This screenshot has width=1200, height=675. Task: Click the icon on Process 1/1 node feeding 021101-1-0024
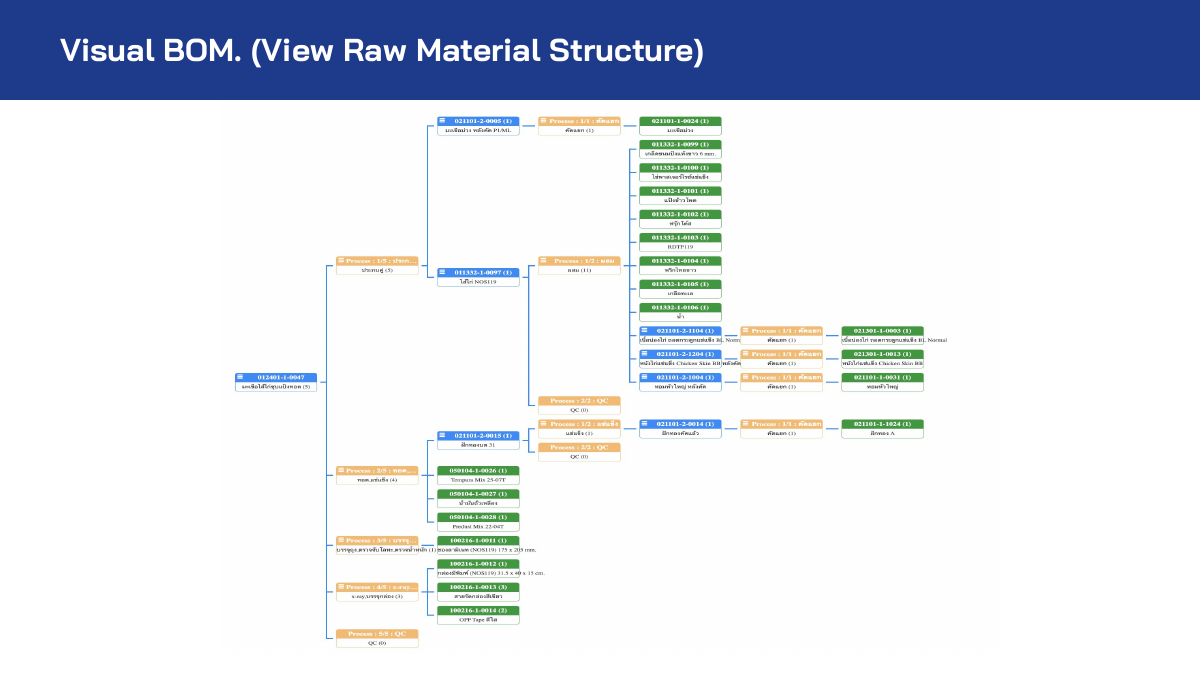pyautogui.click(x=544, y=121)
